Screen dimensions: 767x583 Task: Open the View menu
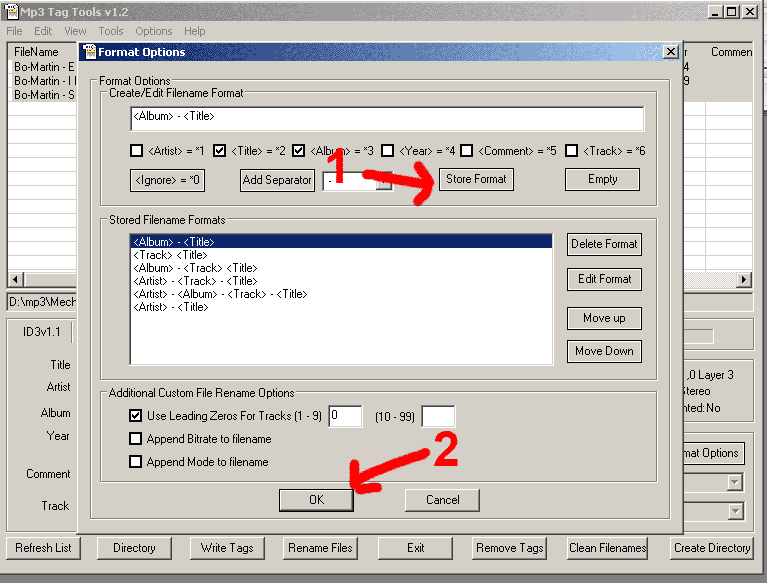pos(75,31)
